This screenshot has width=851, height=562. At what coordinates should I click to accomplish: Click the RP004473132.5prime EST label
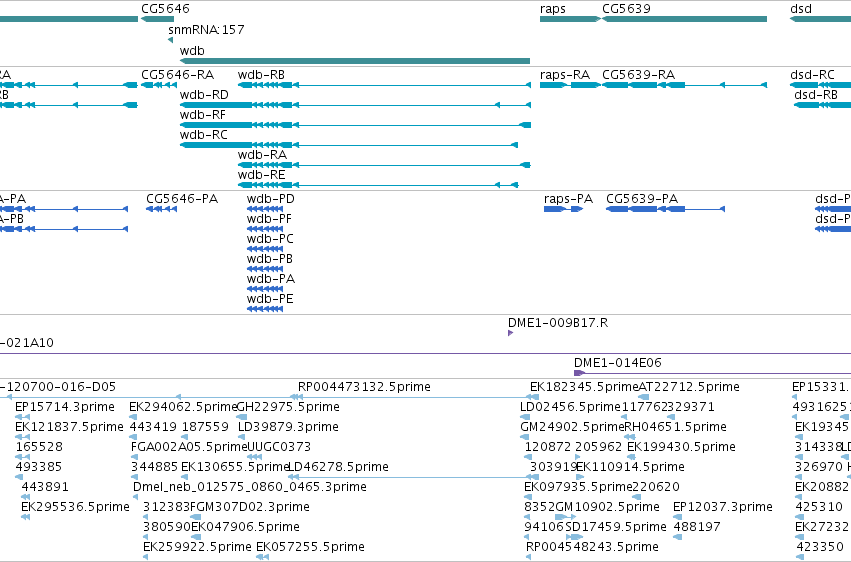[364, 387]
